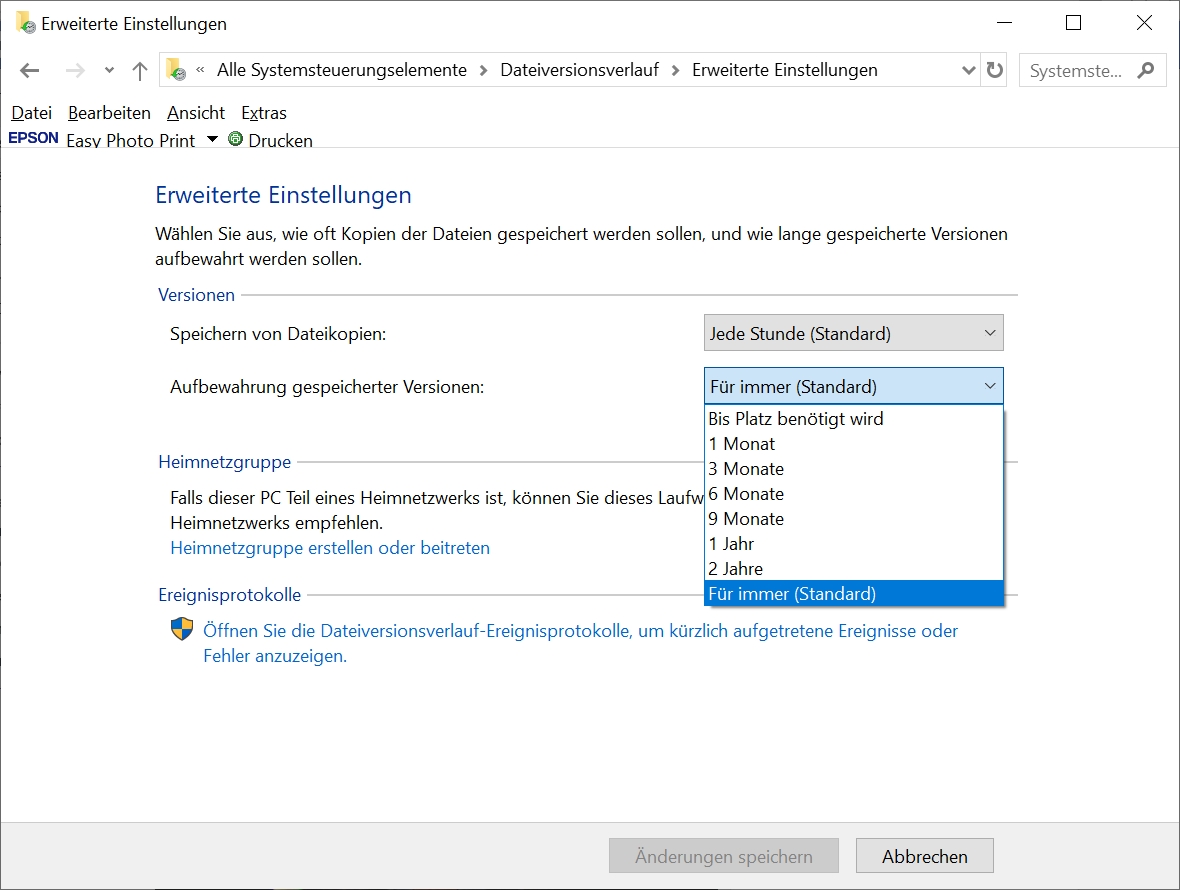
Task: Expand the address bar history dropdown
Action: pos(969,70)
